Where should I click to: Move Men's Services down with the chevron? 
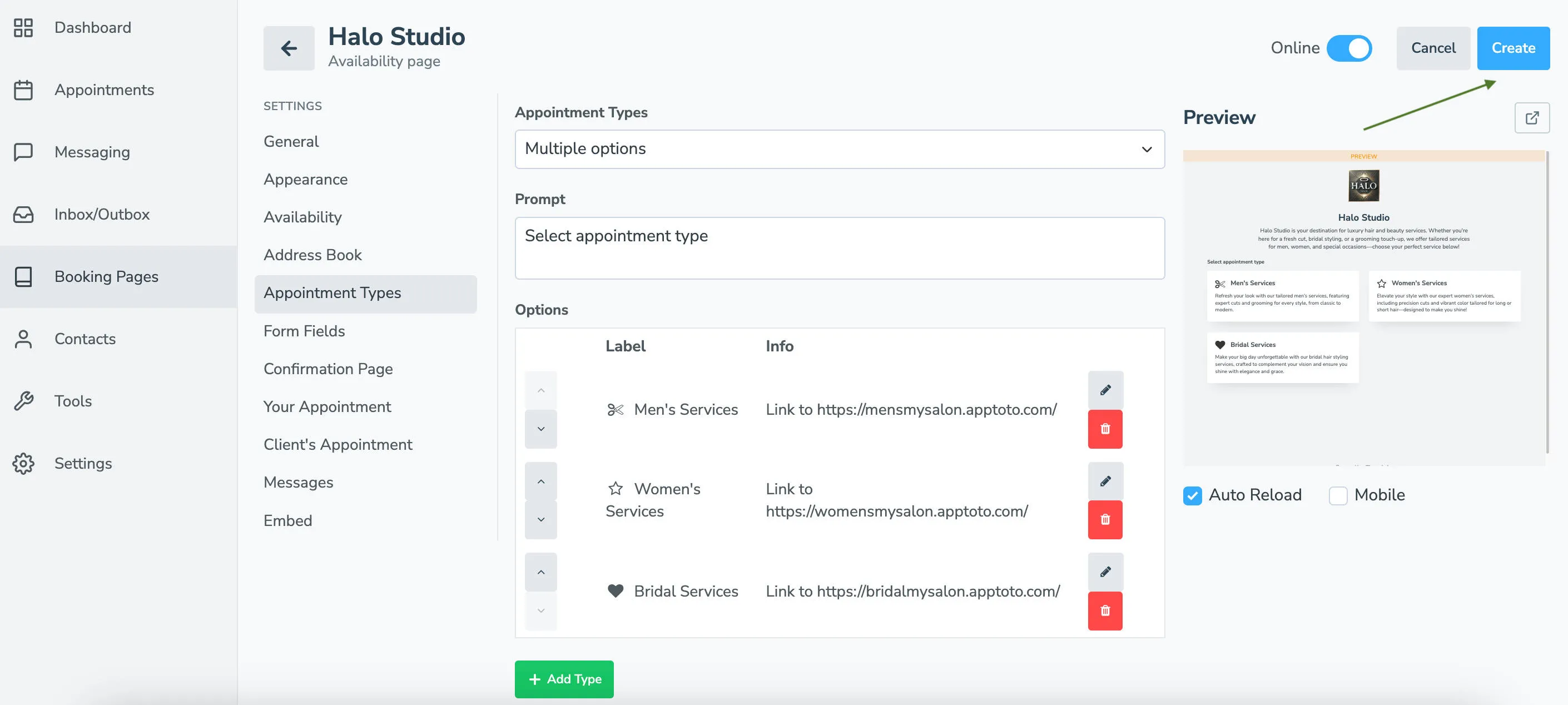coord(540,429)
